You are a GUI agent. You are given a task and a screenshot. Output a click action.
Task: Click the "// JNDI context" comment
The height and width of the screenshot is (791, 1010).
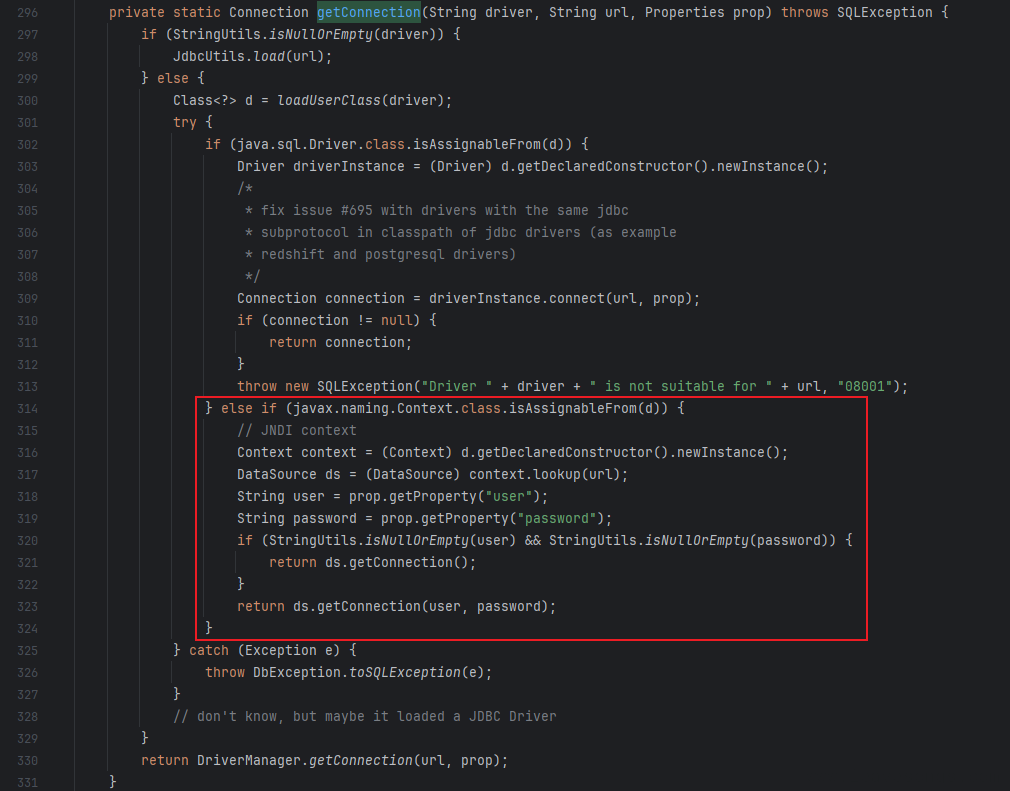click(x=296, y=430)
